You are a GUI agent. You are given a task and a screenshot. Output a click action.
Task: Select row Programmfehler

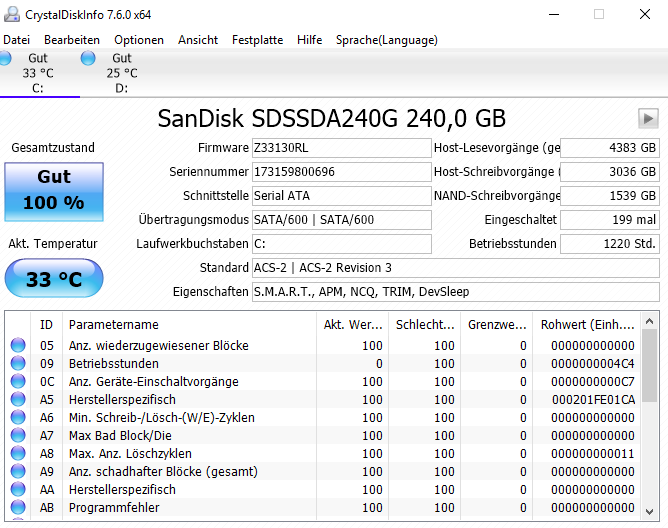(x=322, y=507)
